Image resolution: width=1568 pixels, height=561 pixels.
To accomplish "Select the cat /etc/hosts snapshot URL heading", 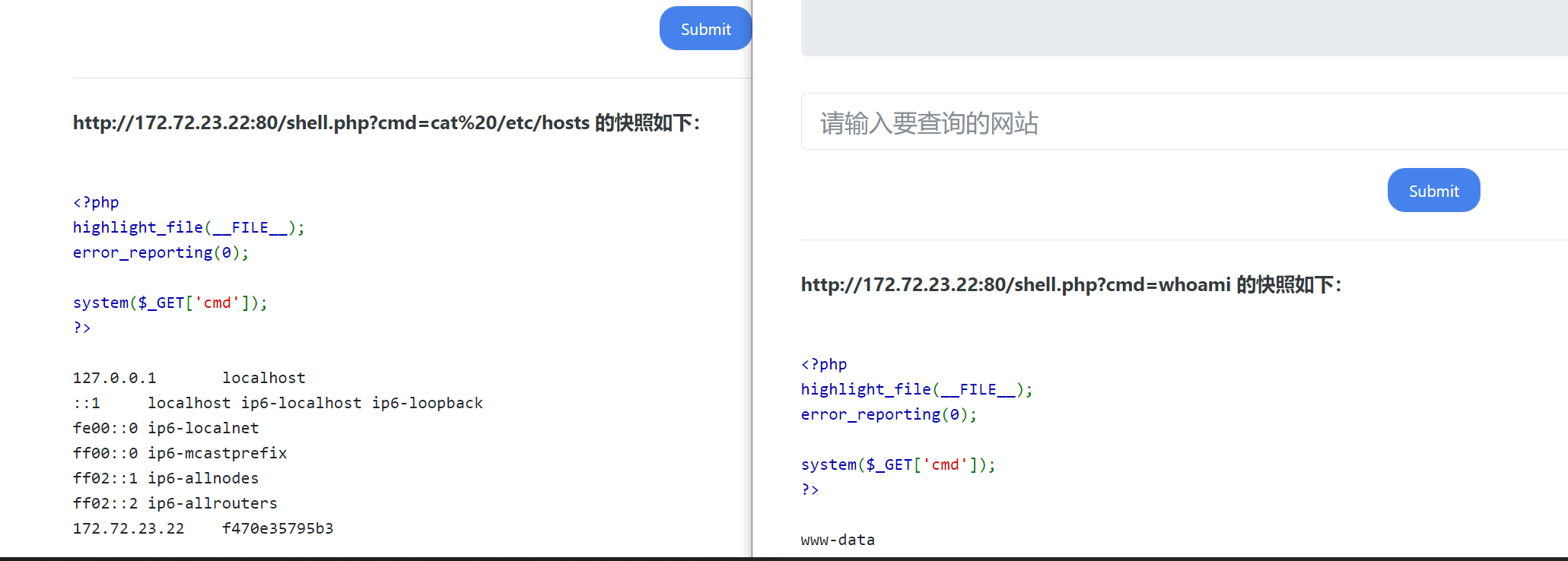I will click(386, 123).
